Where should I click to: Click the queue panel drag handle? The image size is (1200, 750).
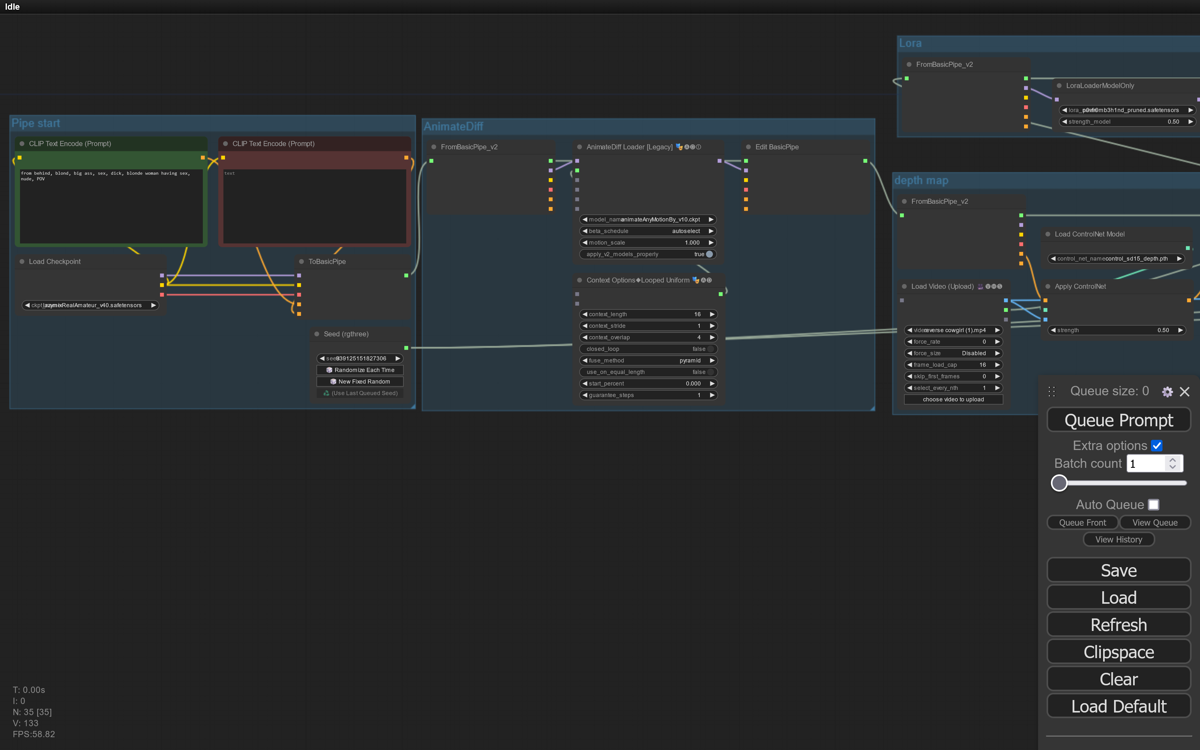[x=1052, y=392]
